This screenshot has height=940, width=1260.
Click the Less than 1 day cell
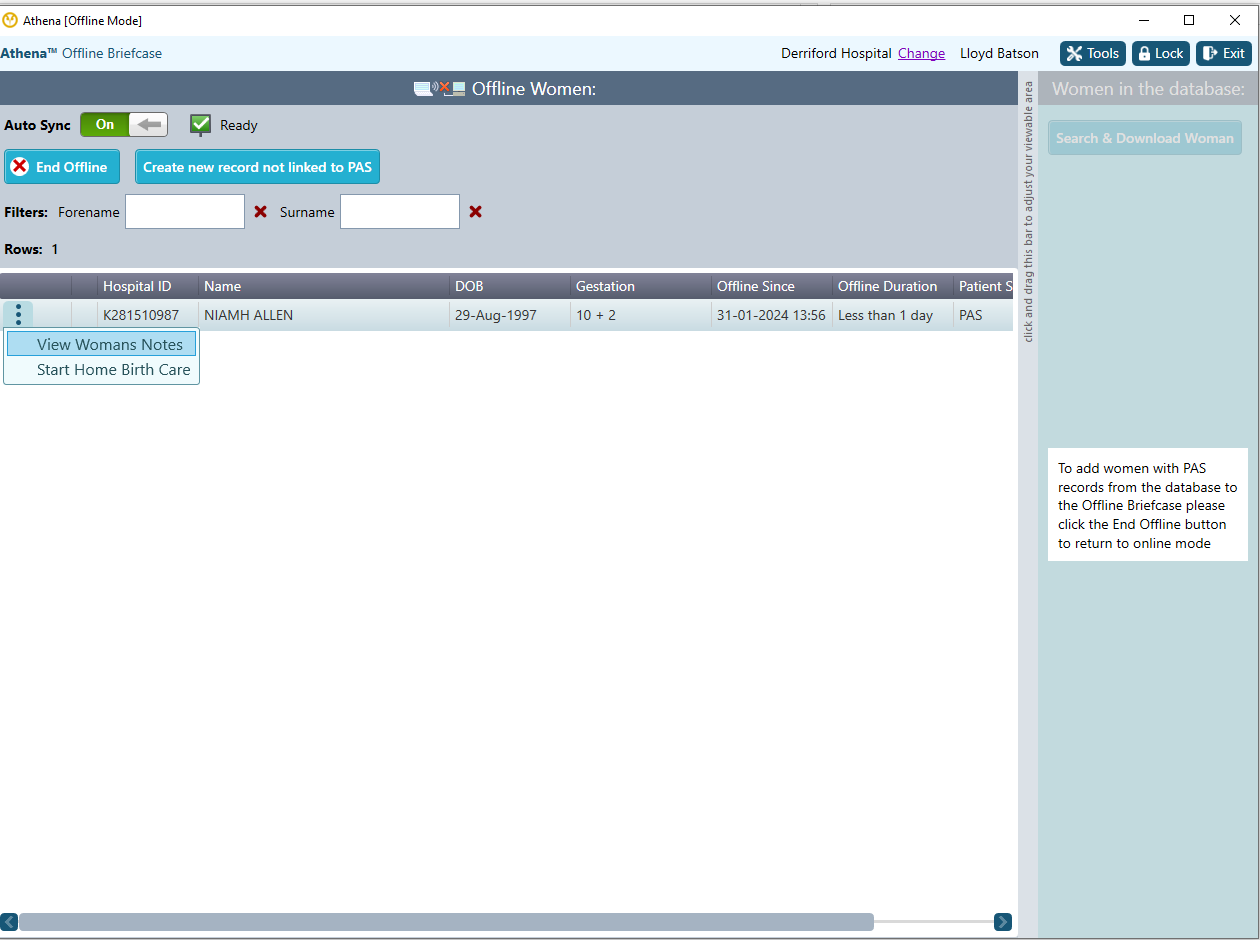pyautogui.click(x=893, y=315)
